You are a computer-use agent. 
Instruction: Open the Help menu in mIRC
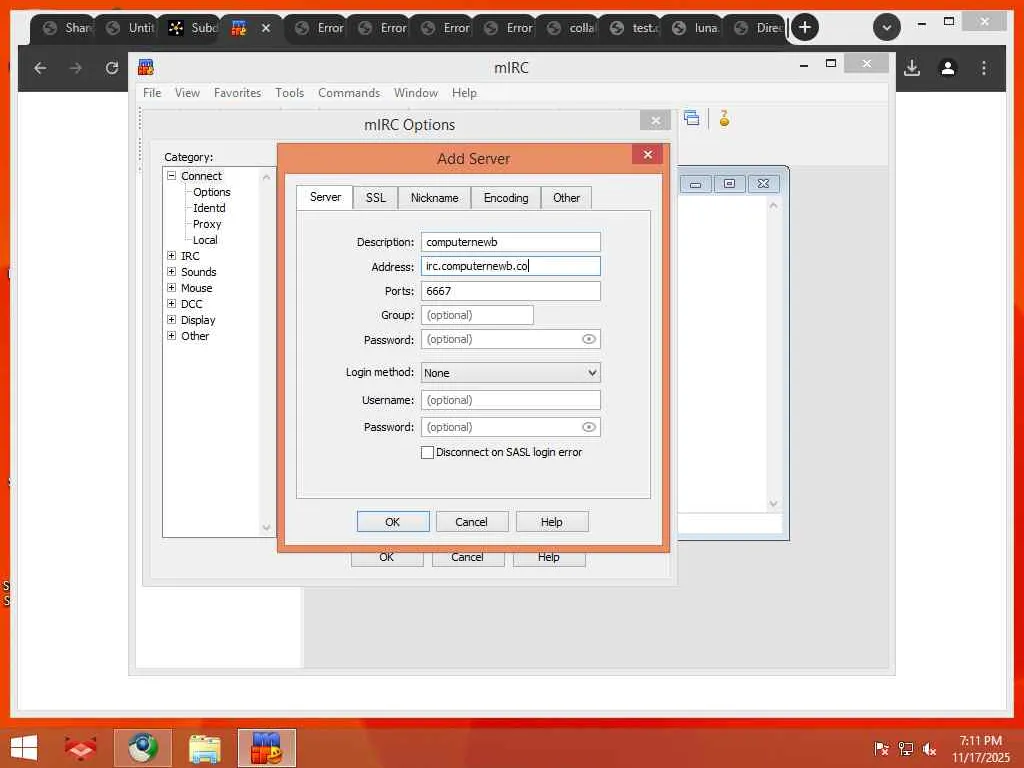pyautogui.click(x=464, y=93)
